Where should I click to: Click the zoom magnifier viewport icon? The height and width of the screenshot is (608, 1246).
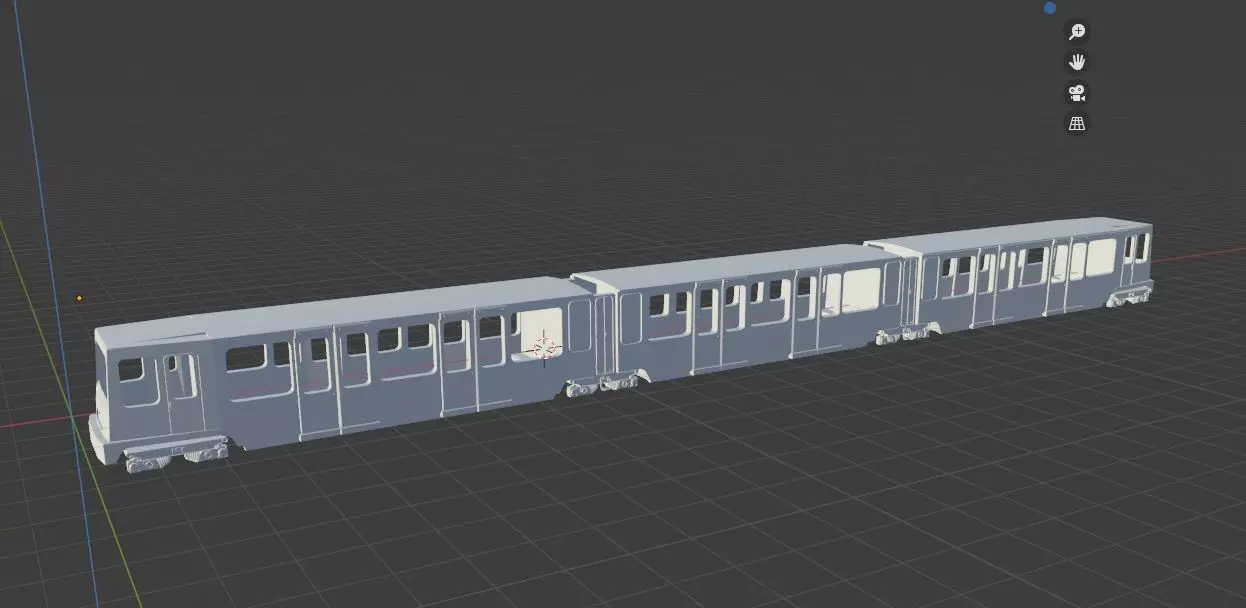[1077, 32]
